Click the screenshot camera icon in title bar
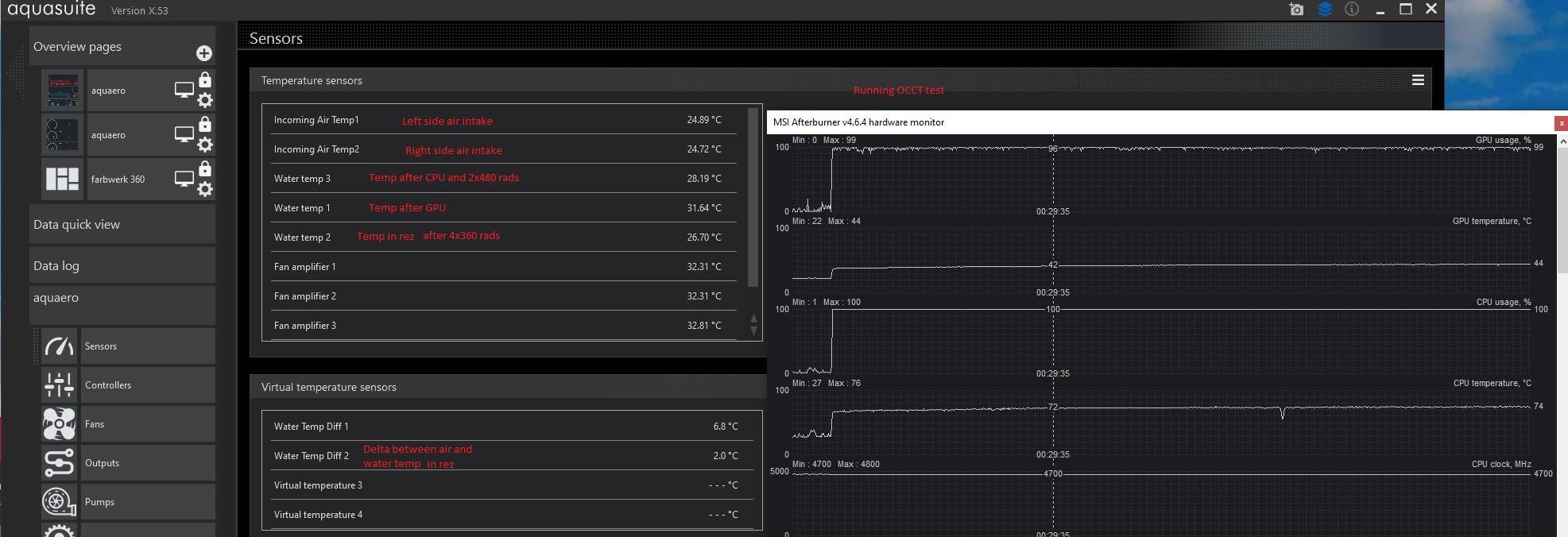The height and width of the screenshot is (537, 1568). (1296, 10)
